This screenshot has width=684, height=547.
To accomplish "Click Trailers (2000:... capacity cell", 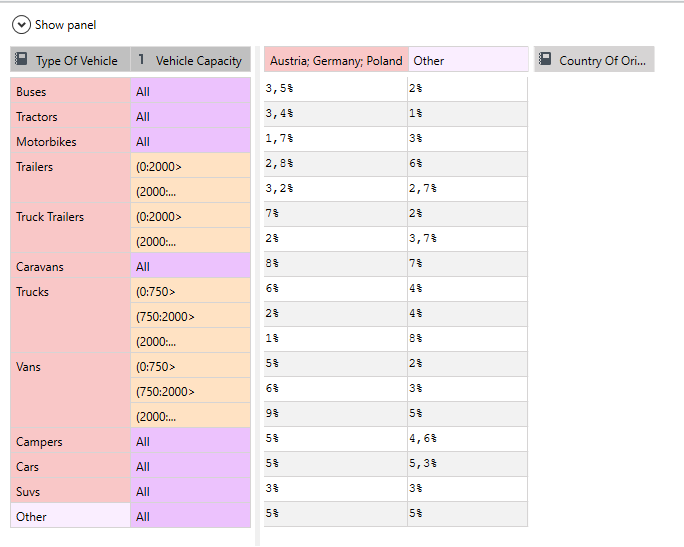I will 191,191.
